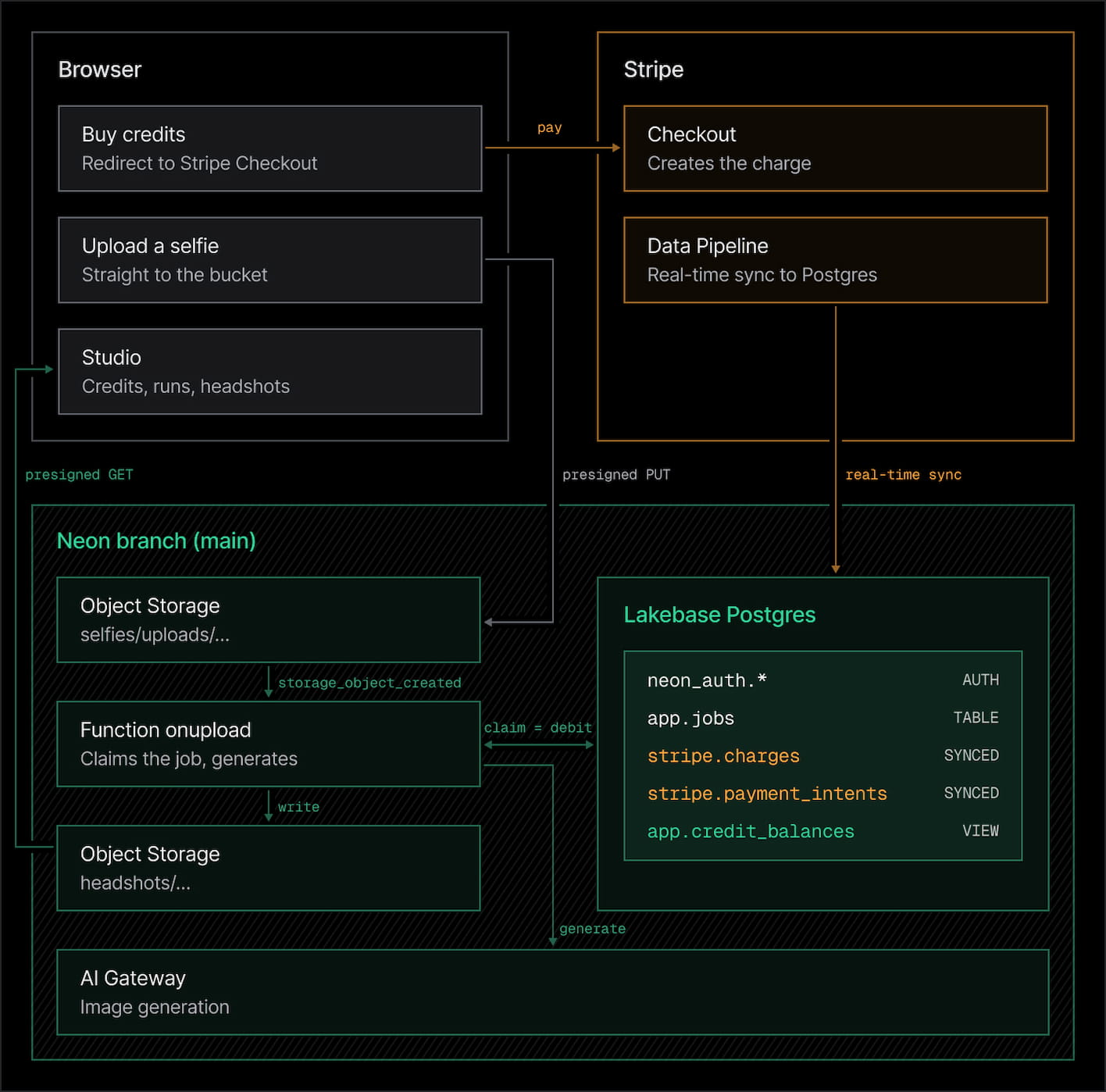Image resolution: width=1106 pixels, height=1092 pixels.
Task: Select the "Upload a selfie" box
Action: tap(270, 260)
